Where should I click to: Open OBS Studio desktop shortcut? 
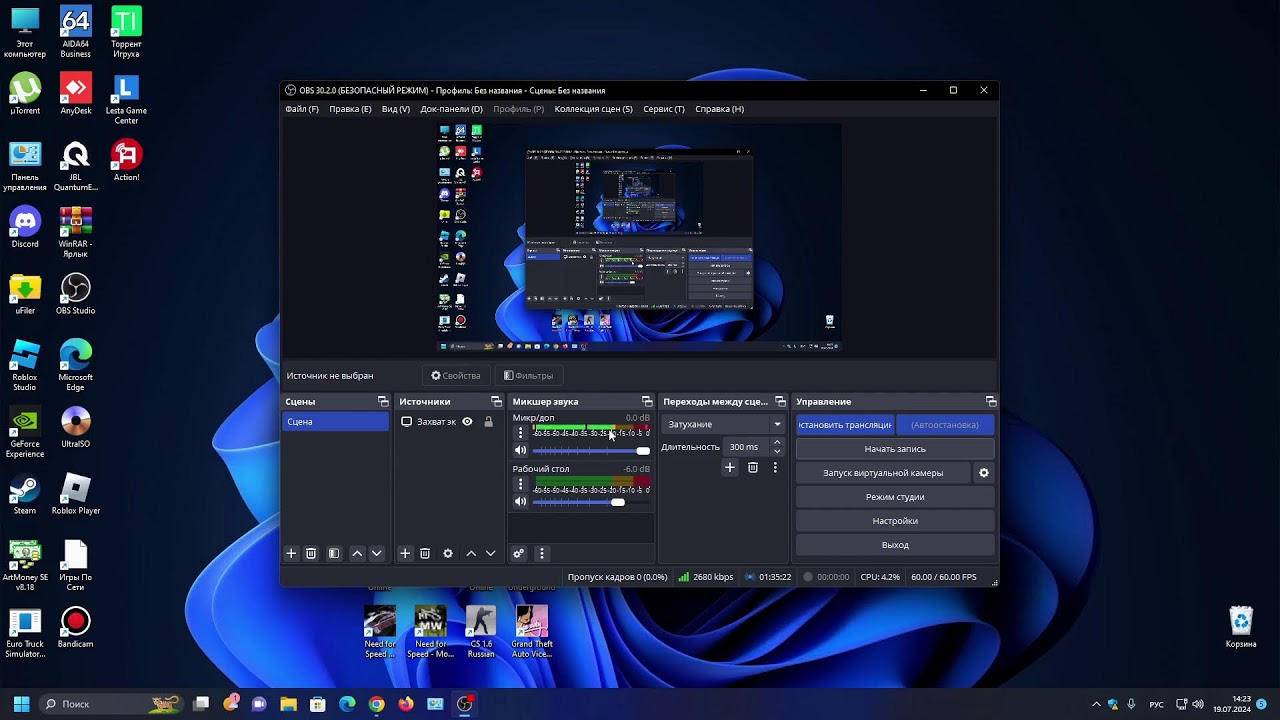75,294
